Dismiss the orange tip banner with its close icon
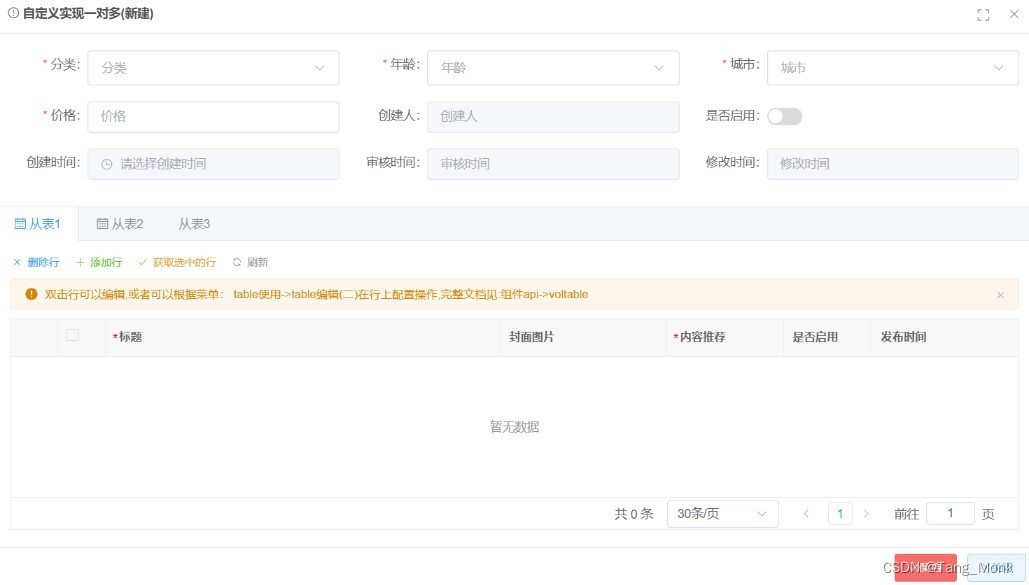Screen dimensions: 1029x585 (x=1000, y=294)
